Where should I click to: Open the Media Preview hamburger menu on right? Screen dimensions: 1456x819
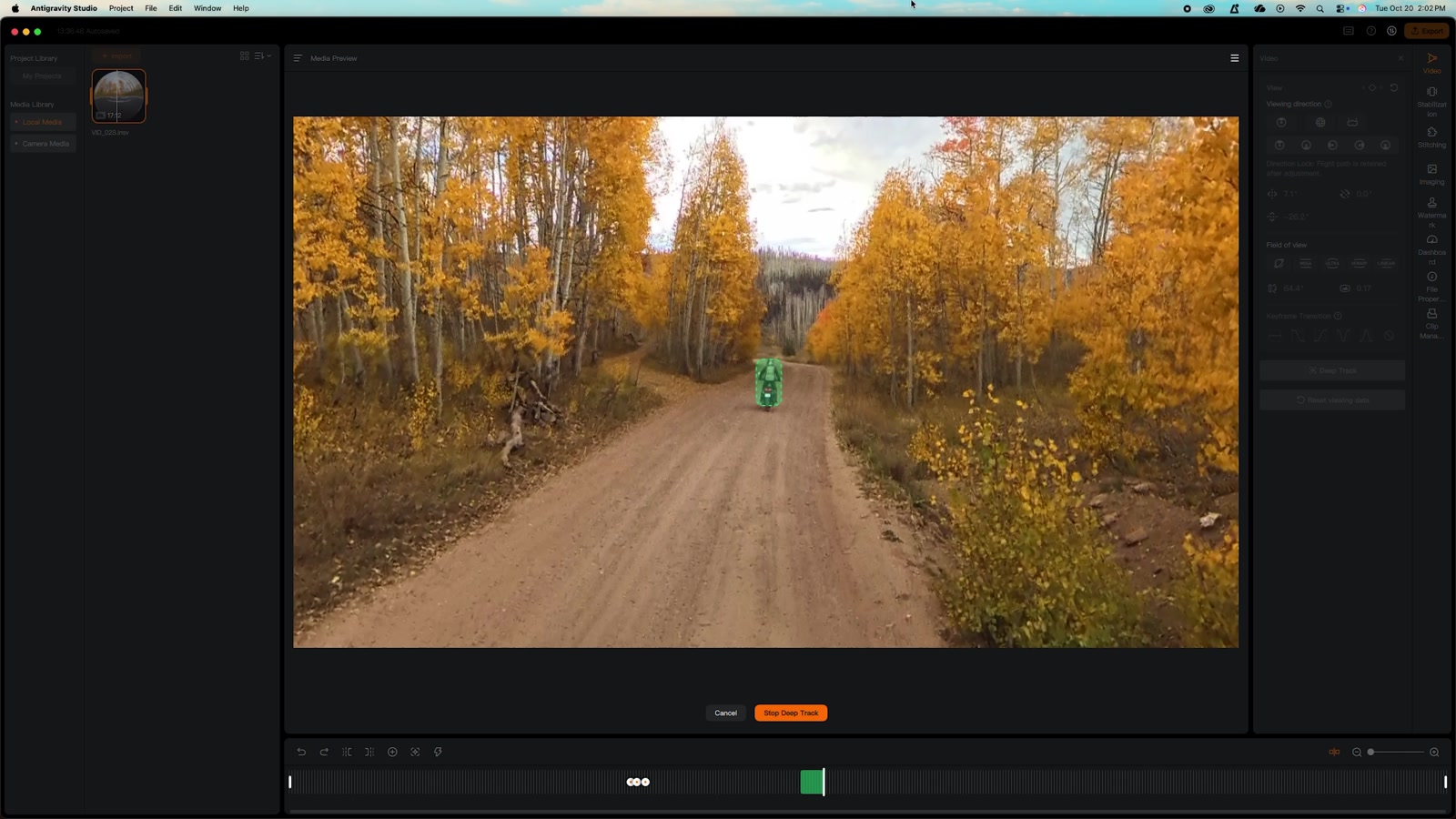coord(1235,58)
